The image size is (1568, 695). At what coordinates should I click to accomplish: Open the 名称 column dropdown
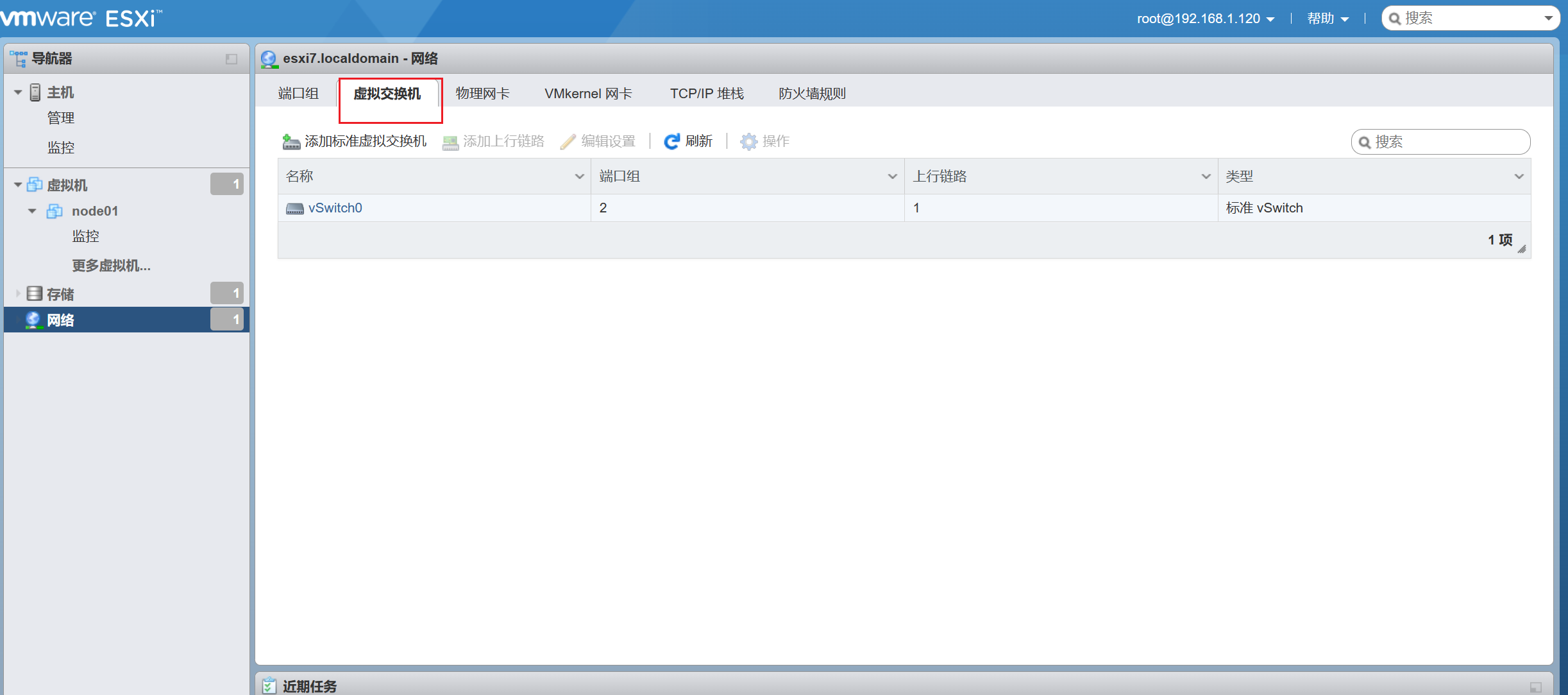pyautogui.click(x=579, y=176)
